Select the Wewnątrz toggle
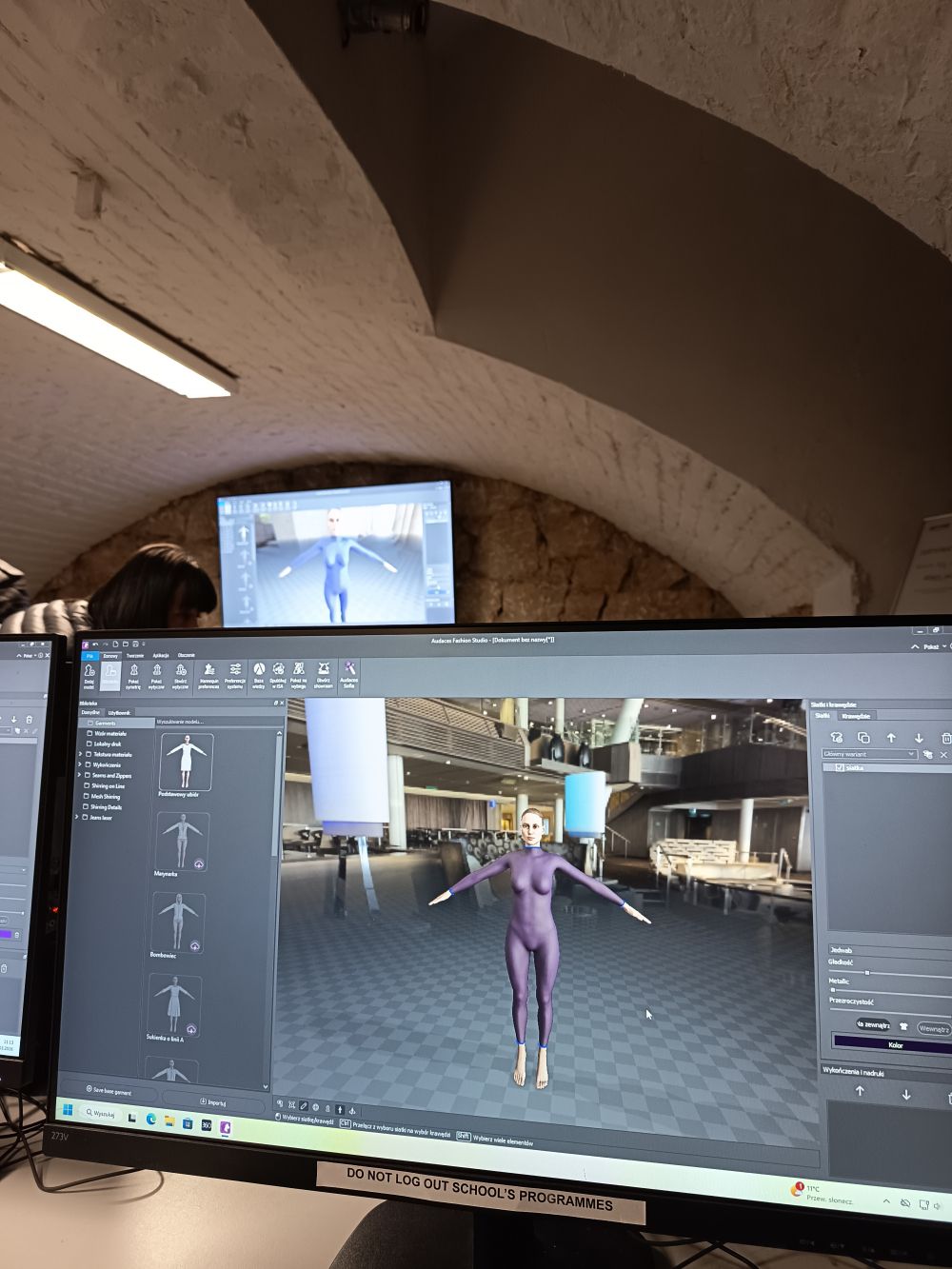Image resolution: width=952 pixels, height=1269 pixels. 933,1028
